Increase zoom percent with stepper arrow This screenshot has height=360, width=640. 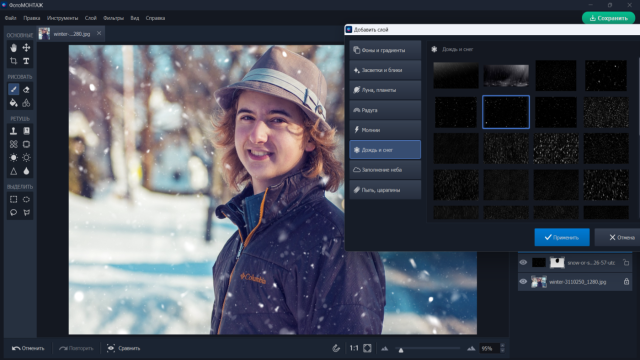pyautogui.click(x=502, y=346)
